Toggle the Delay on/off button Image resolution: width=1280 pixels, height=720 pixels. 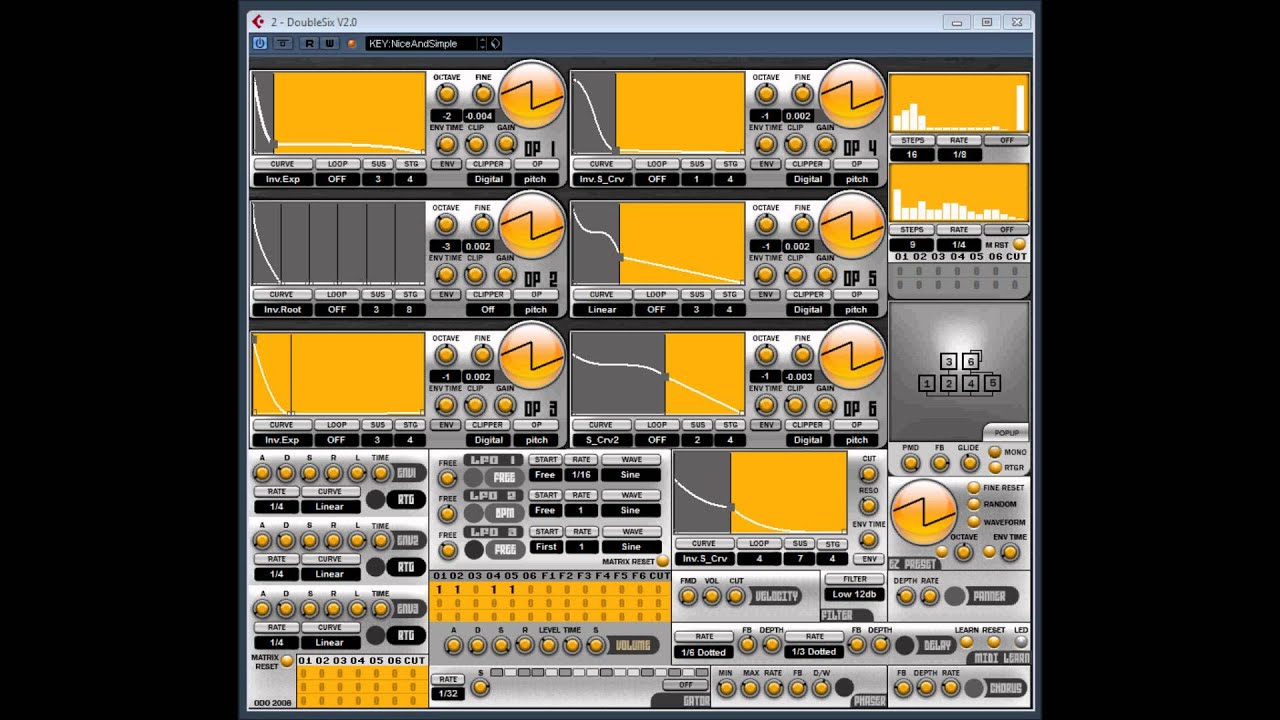click(x=905, y=646)
